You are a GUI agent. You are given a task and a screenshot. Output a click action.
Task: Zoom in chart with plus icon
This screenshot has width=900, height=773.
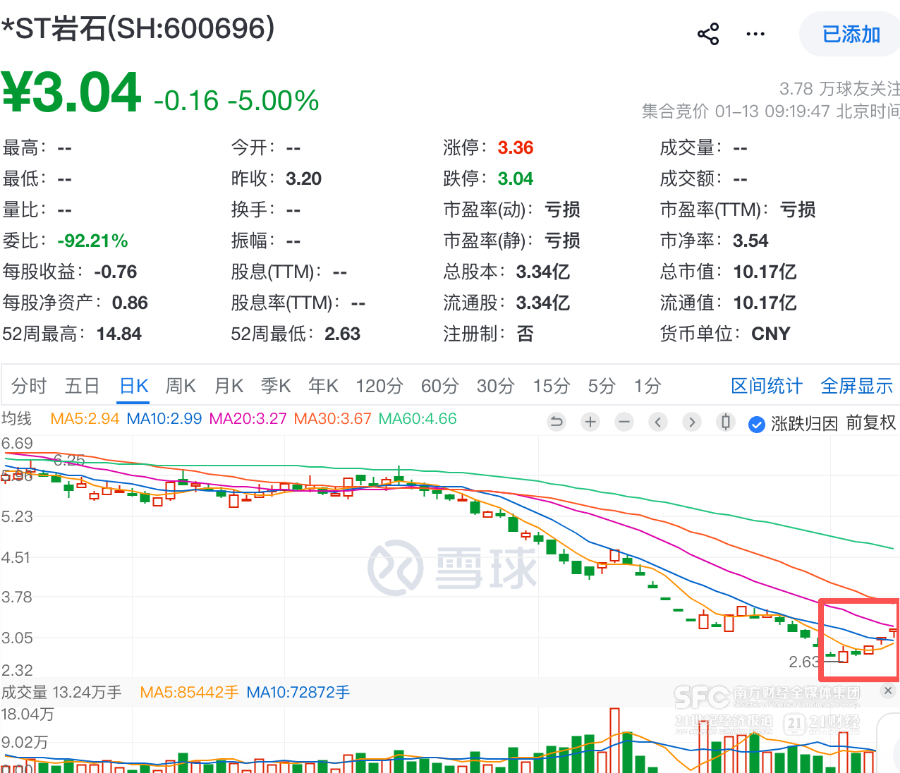click(x=590, y=422)
